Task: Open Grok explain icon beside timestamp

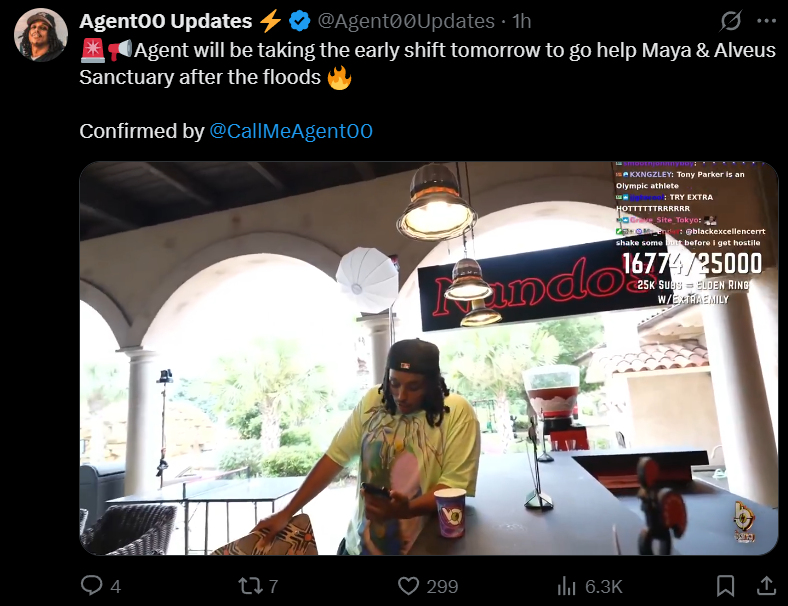Action: coord(731,21)
